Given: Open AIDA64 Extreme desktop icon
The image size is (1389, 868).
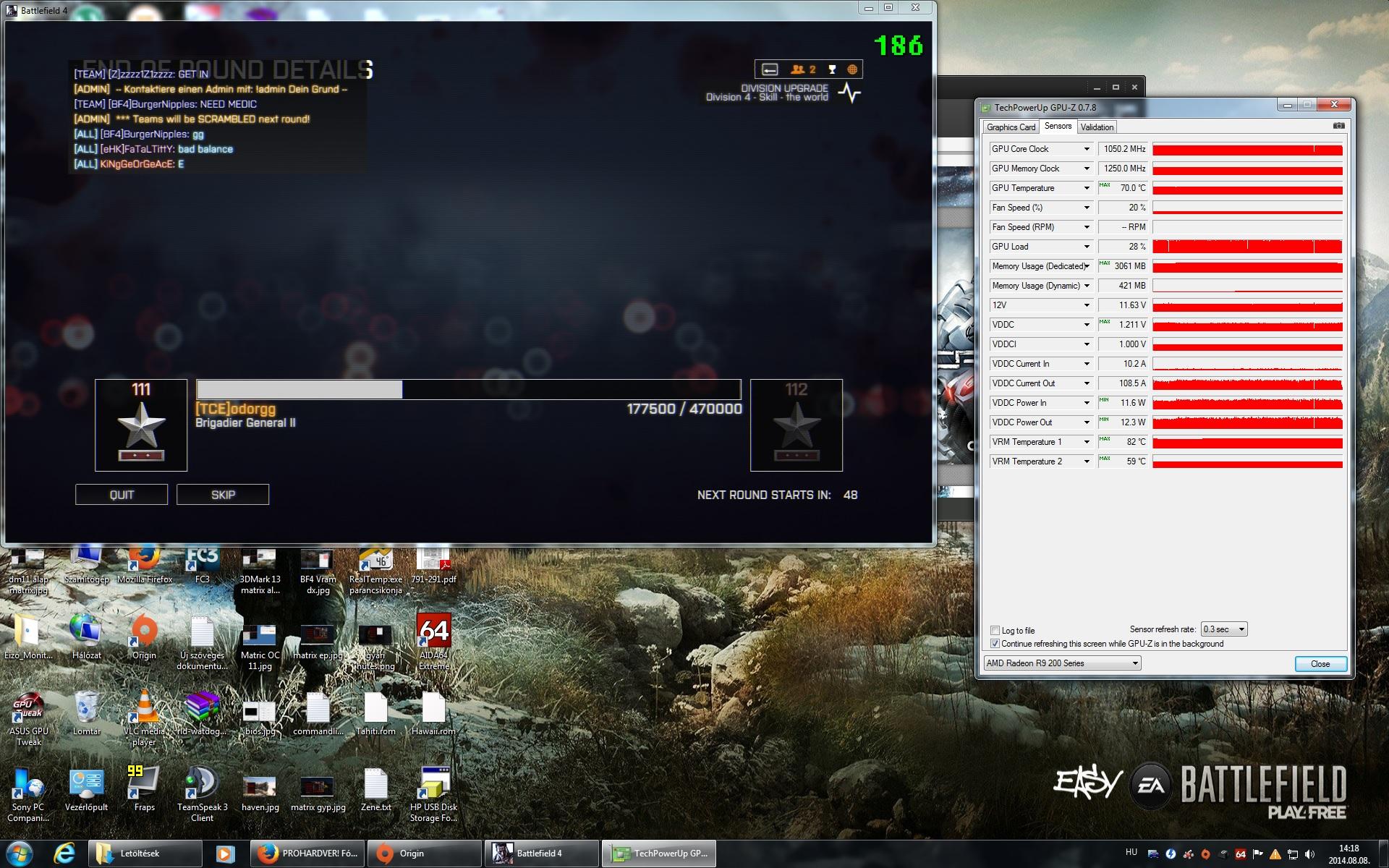Looking at the screenshot, I should [x=433, y=642].
